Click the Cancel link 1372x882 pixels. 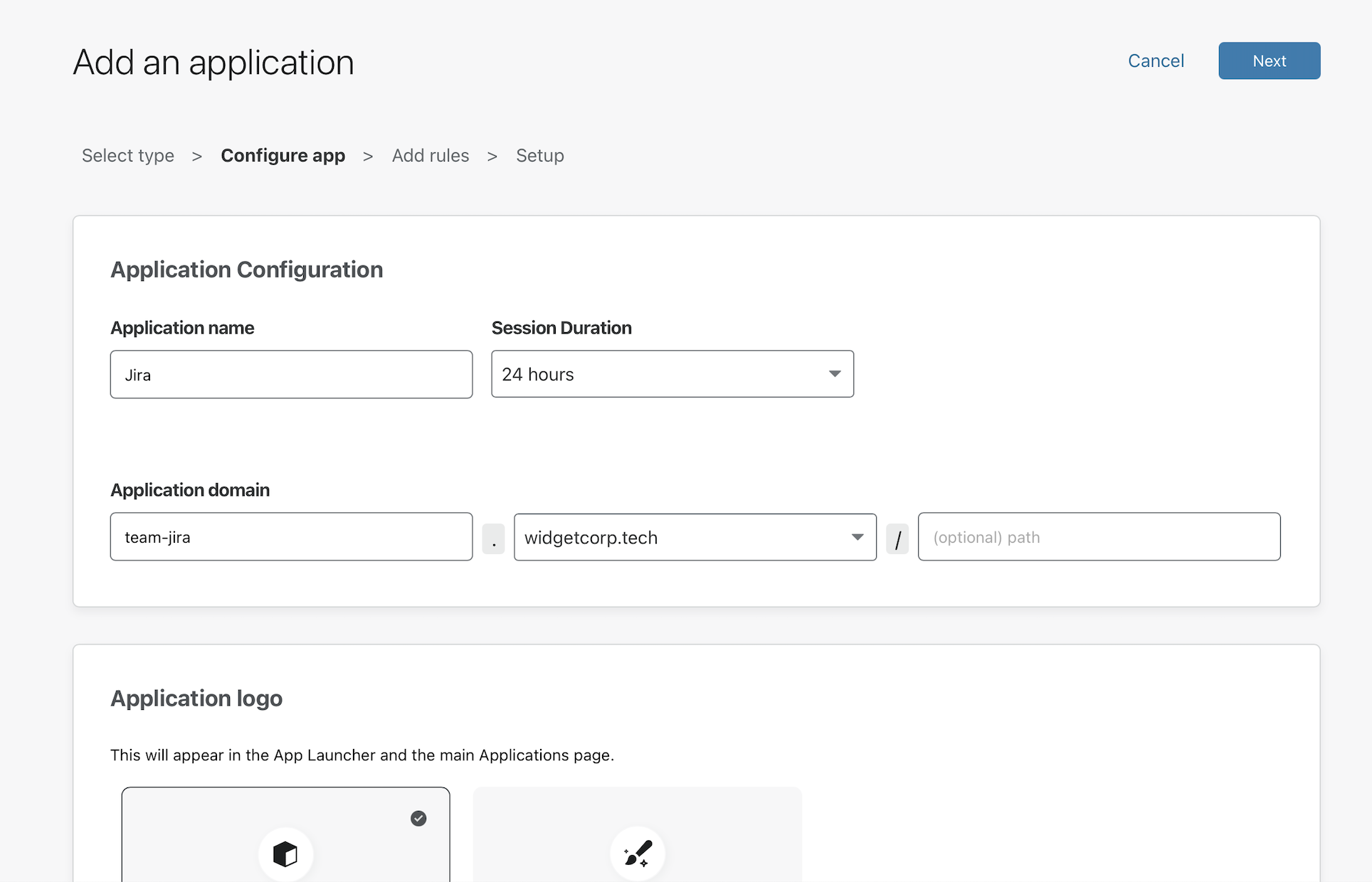click(1156, 61)
